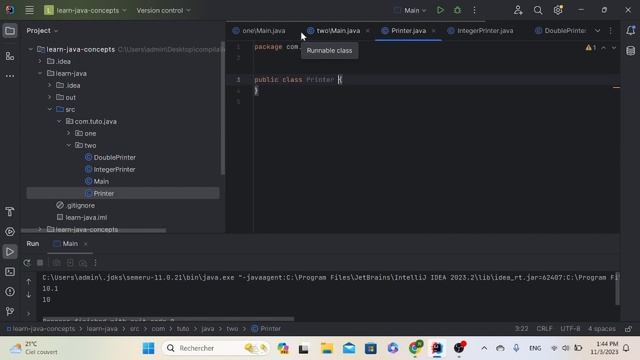Open the main hamburger menu
The height and width of the screenshot is (360, 640).
click(x=29, y=10)
